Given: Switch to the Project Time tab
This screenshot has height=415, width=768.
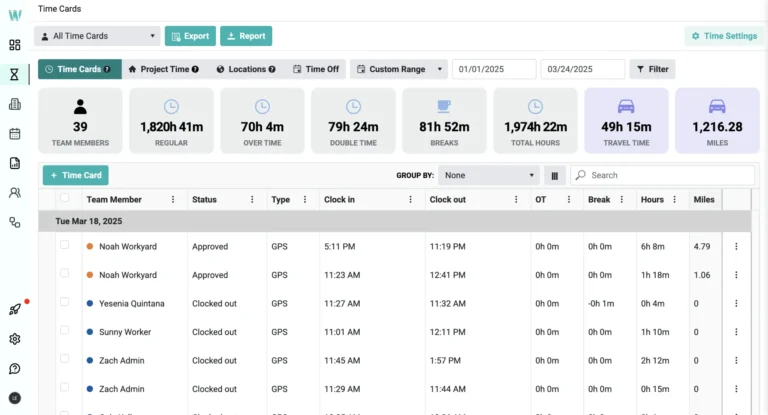Looking at the screenshot, I should pos(163,69).
